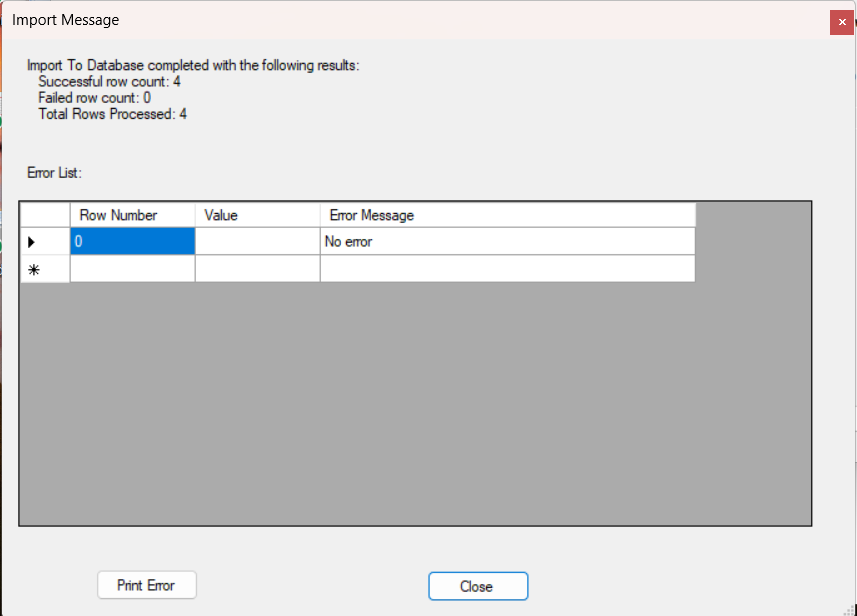Select the Value cell in the new row
This screenshot has width=857, height=616.
(257, 269)
